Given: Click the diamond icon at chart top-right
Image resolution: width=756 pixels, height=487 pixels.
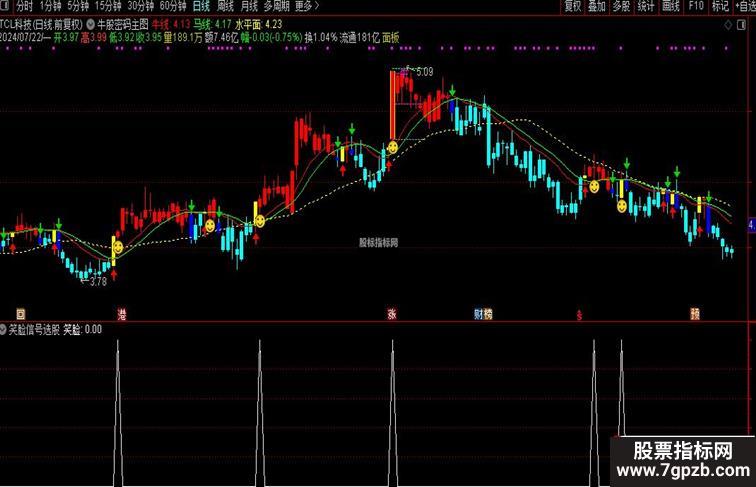Looking at the screenshot, I should tap(728, 25).
